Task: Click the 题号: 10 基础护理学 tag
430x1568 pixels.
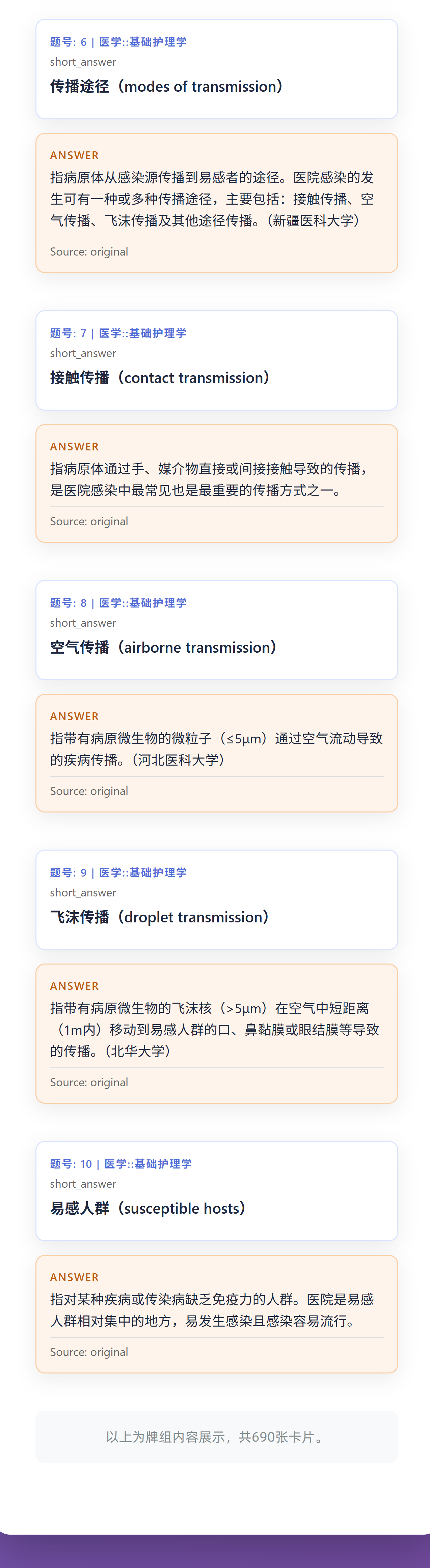Action: click(x=120, y=1164)
